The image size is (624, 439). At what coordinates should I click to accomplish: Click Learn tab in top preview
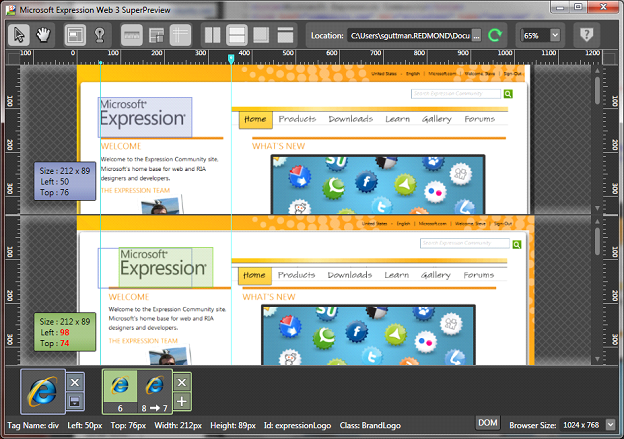coord(397,119)
